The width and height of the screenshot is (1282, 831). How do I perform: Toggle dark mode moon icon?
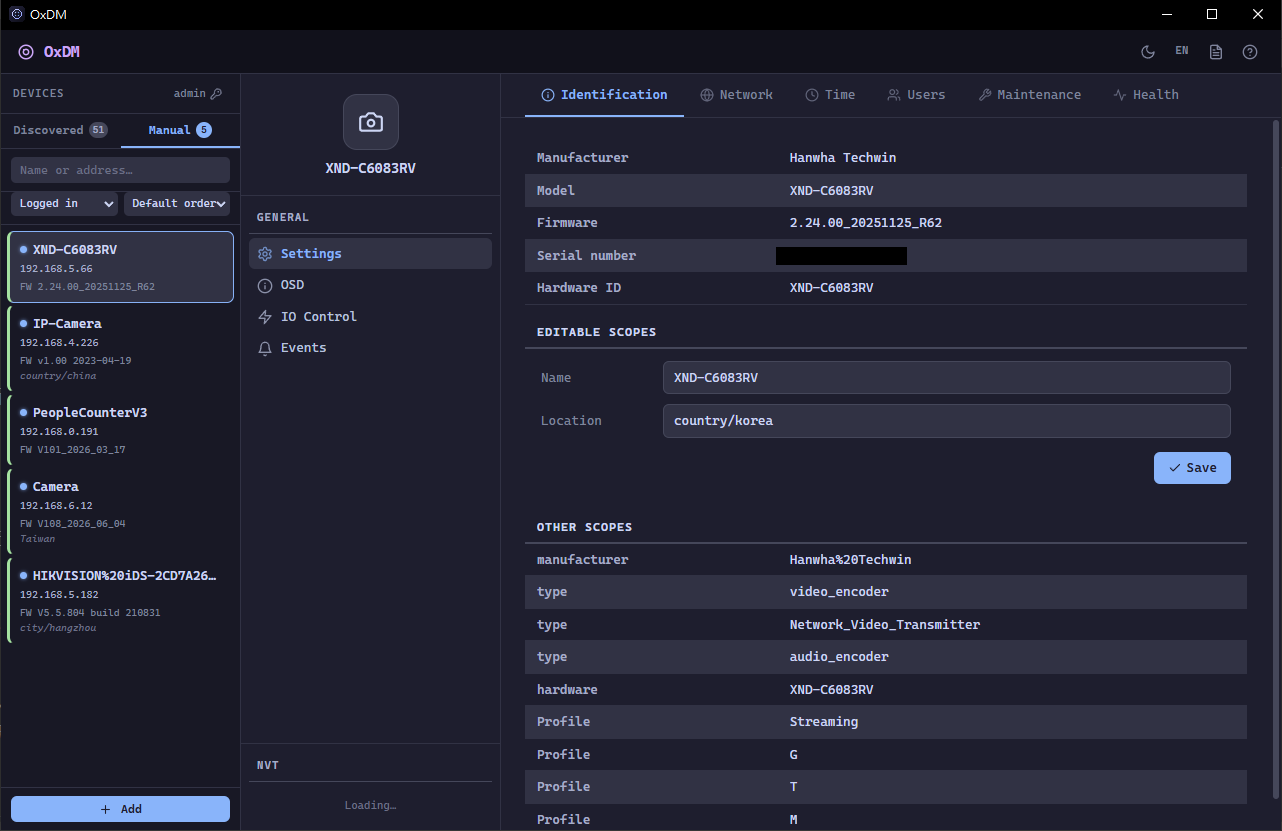[x=1148, y=52]
